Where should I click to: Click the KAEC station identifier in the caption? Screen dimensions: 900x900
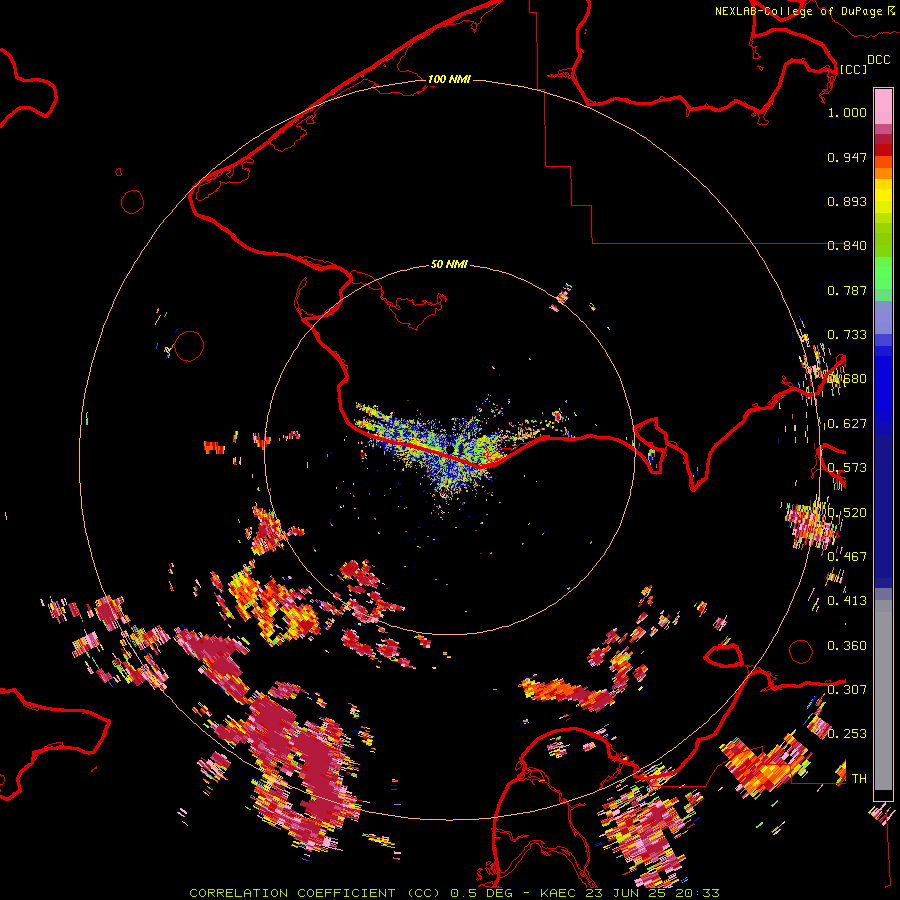click(560, 893)
